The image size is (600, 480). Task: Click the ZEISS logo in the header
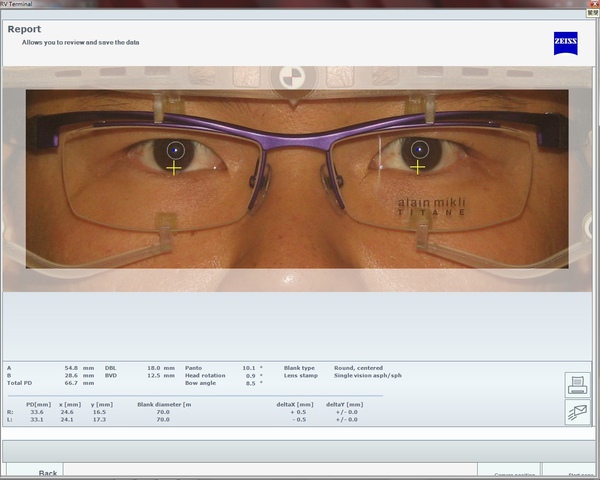[x=566, y=43]
